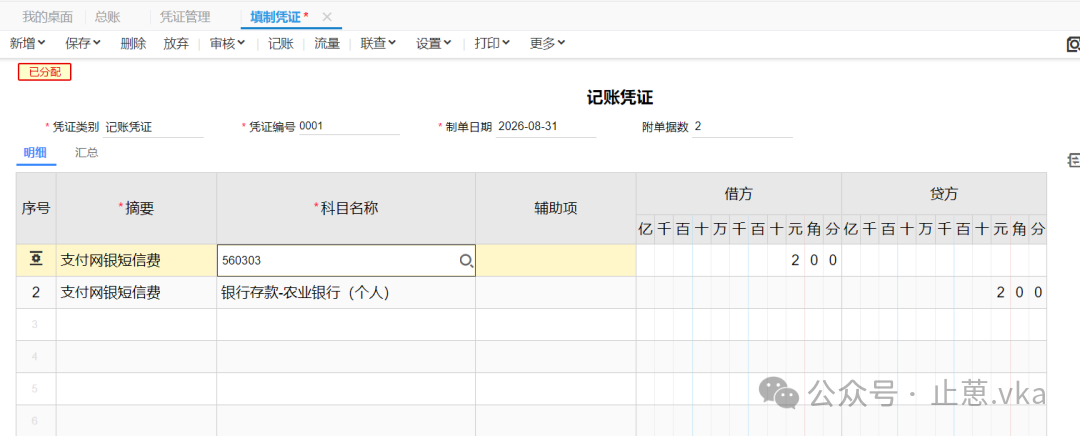Click row 1 辅助项 cell
This screenshot has height=436, width=1080.
(x=556, y=261)
